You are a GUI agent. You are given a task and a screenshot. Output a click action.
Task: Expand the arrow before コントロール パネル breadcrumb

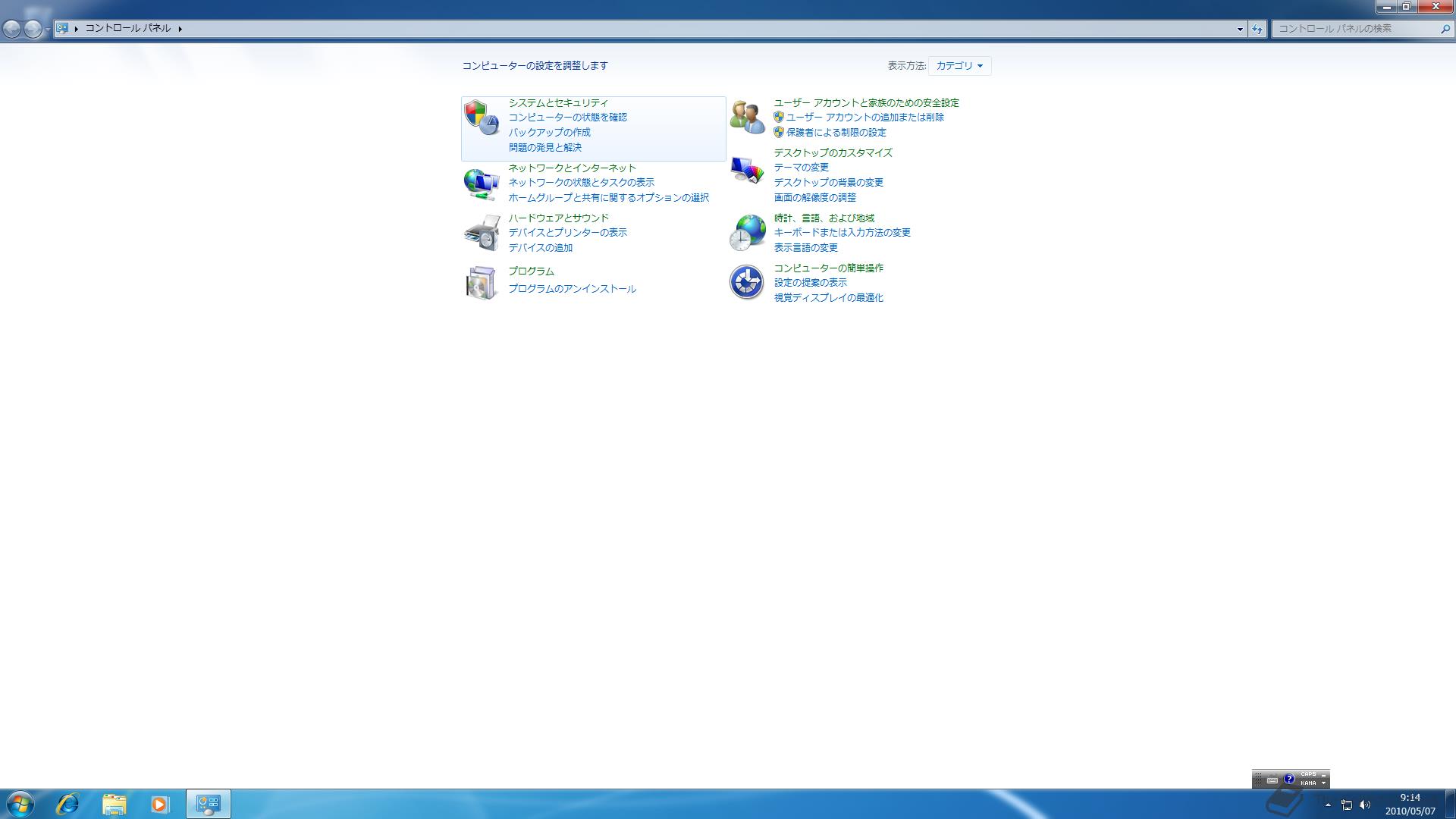point(77,29)
